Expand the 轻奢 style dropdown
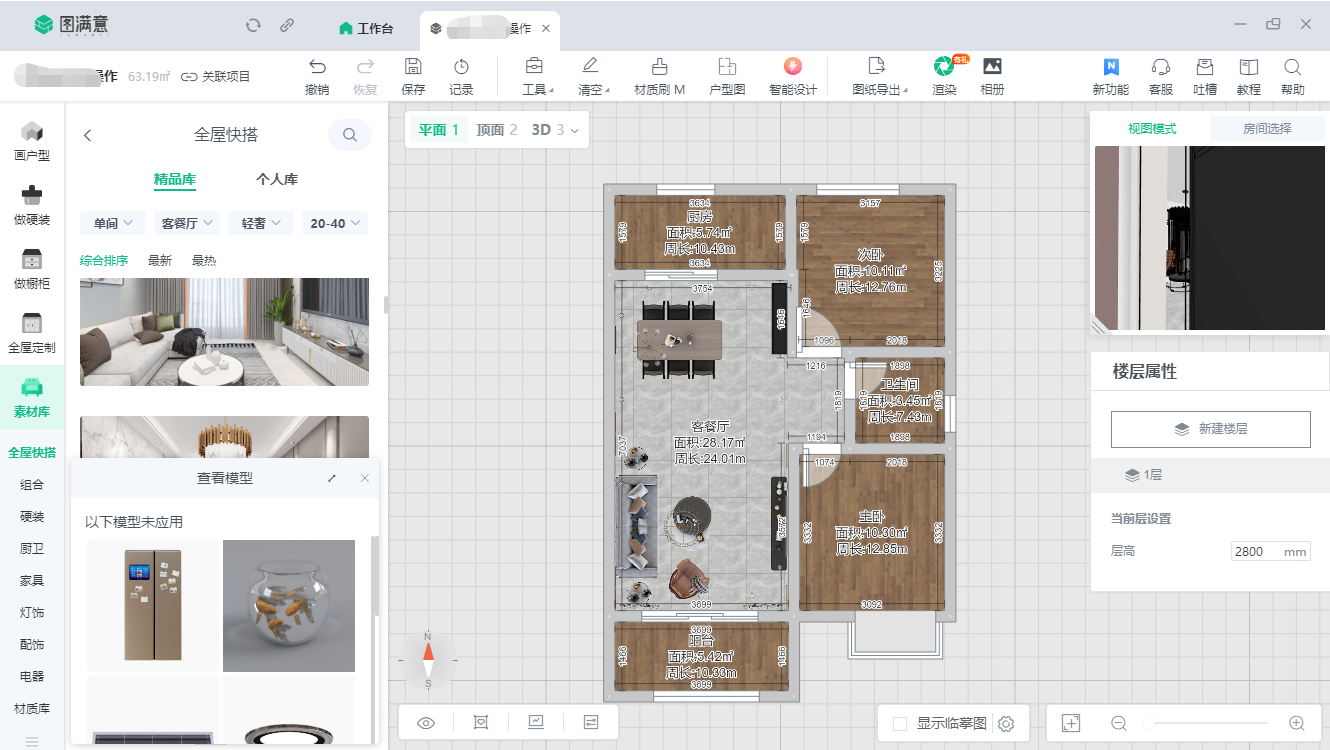Image resolution: width=1330 pixels, height=750 pixels. [261, 223]
